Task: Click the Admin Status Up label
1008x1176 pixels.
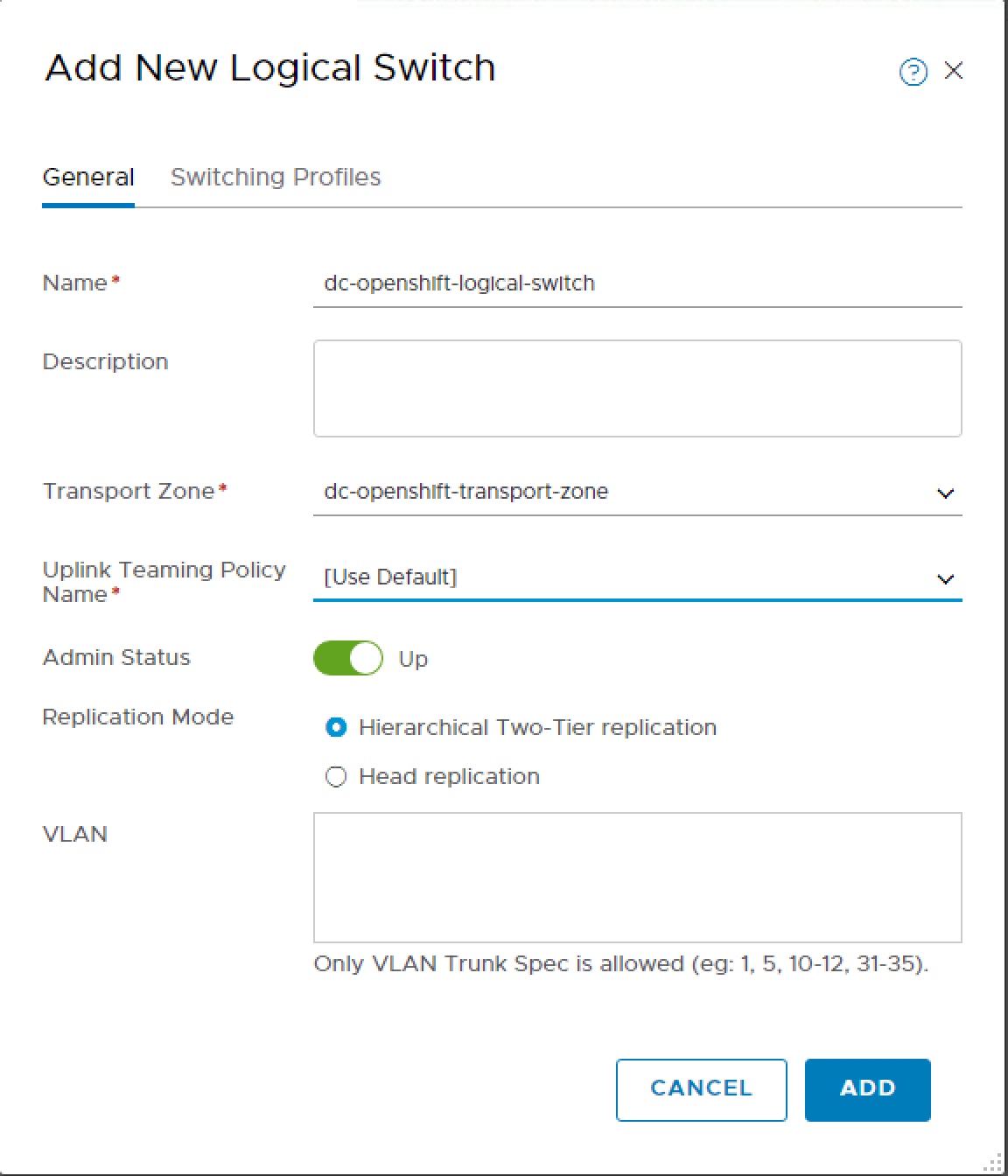Action: pyautogui.click(x=415, y=659)
